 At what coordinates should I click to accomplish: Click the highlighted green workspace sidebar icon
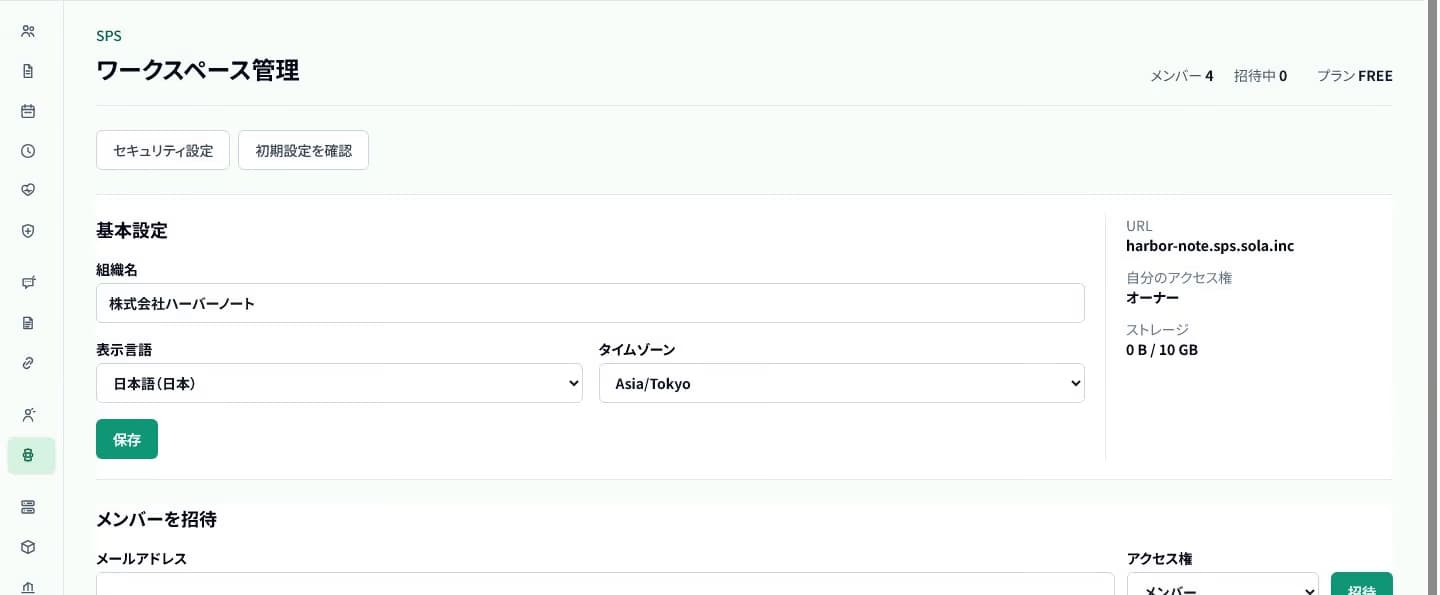pyautogui.click(x=31, y=455)
